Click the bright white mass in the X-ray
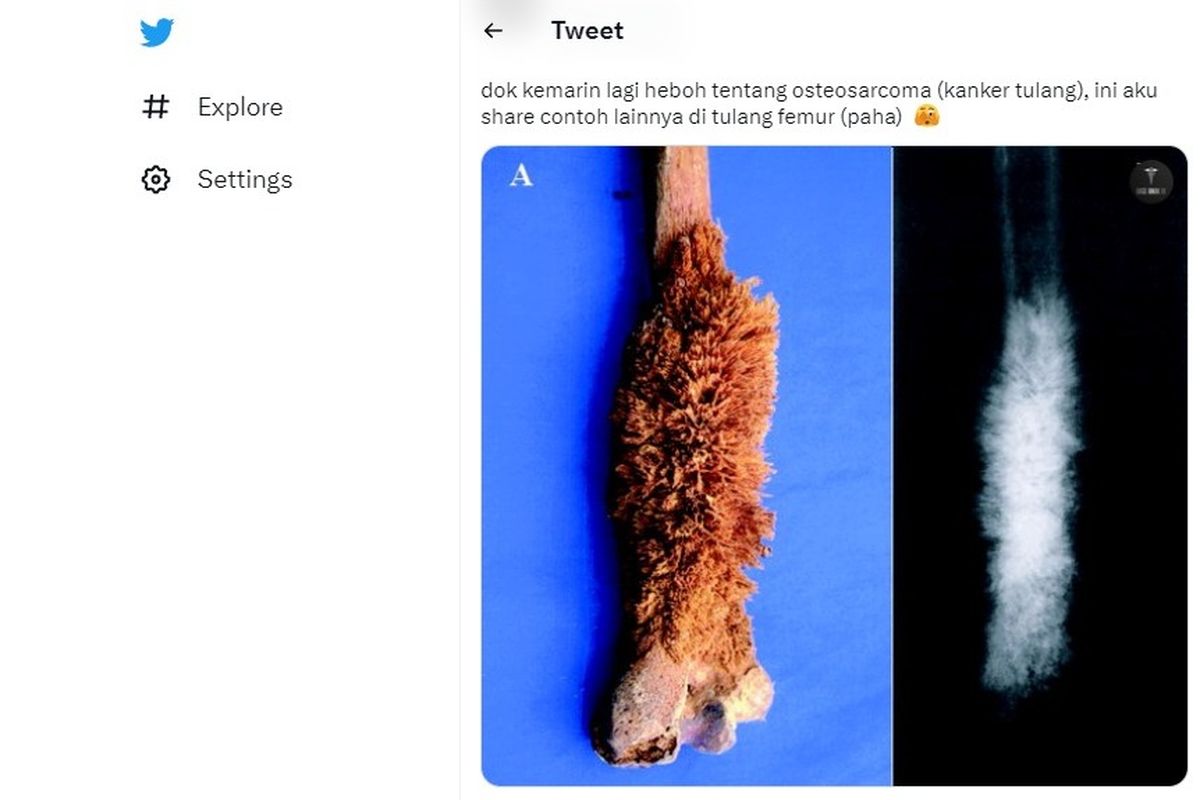Viewport: 1200px width, 800px height. tap(1030, 480)
